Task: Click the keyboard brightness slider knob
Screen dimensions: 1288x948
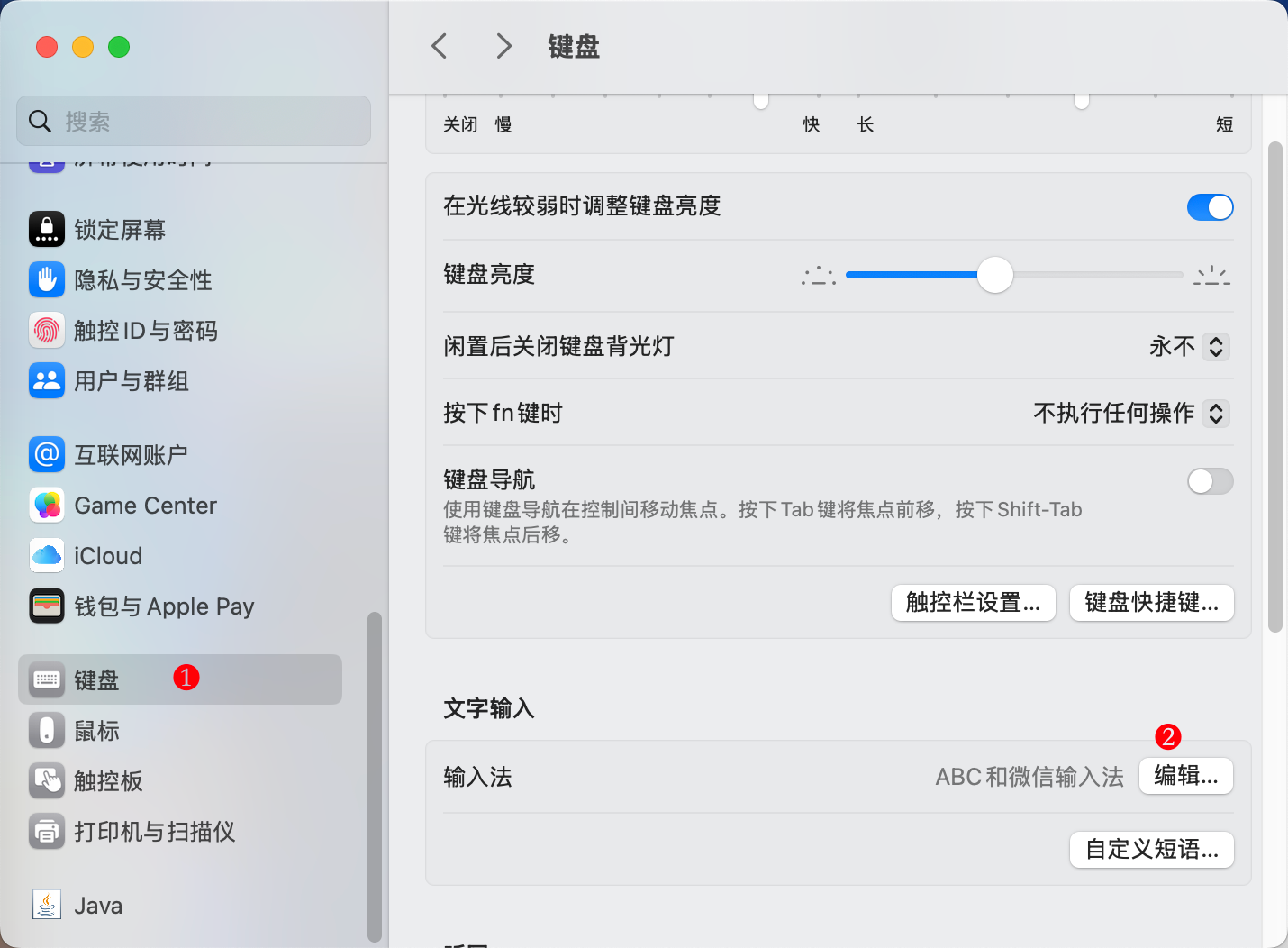Action: (x=995, y=275)
